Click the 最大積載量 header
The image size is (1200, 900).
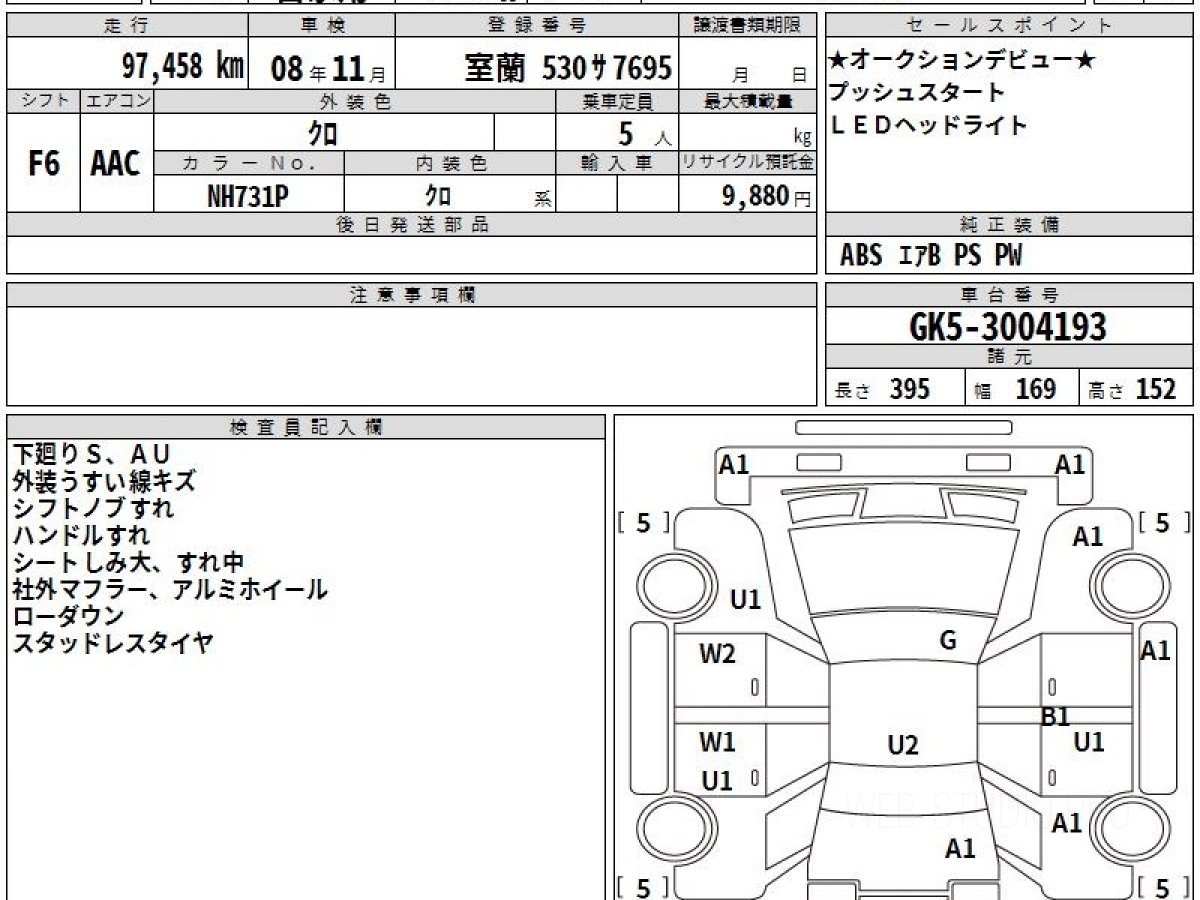[x=748, y=101]
